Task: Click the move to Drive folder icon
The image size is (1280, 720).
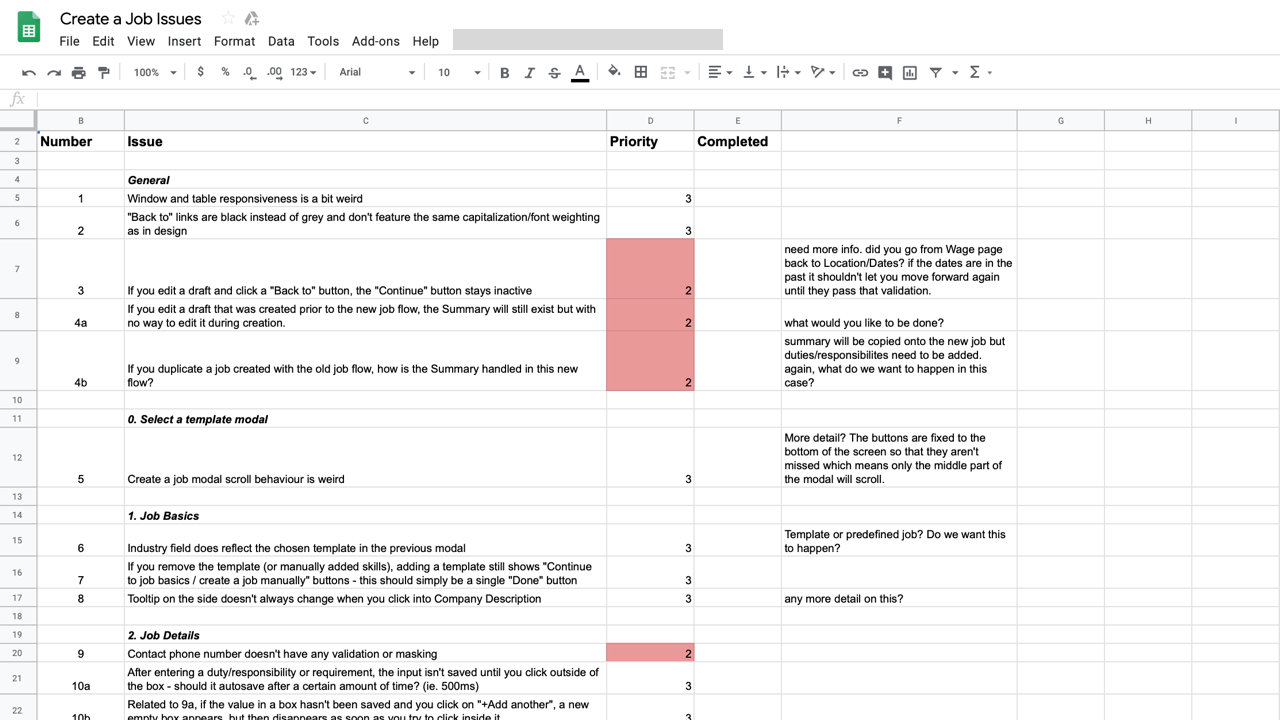Action: (252, 18)
